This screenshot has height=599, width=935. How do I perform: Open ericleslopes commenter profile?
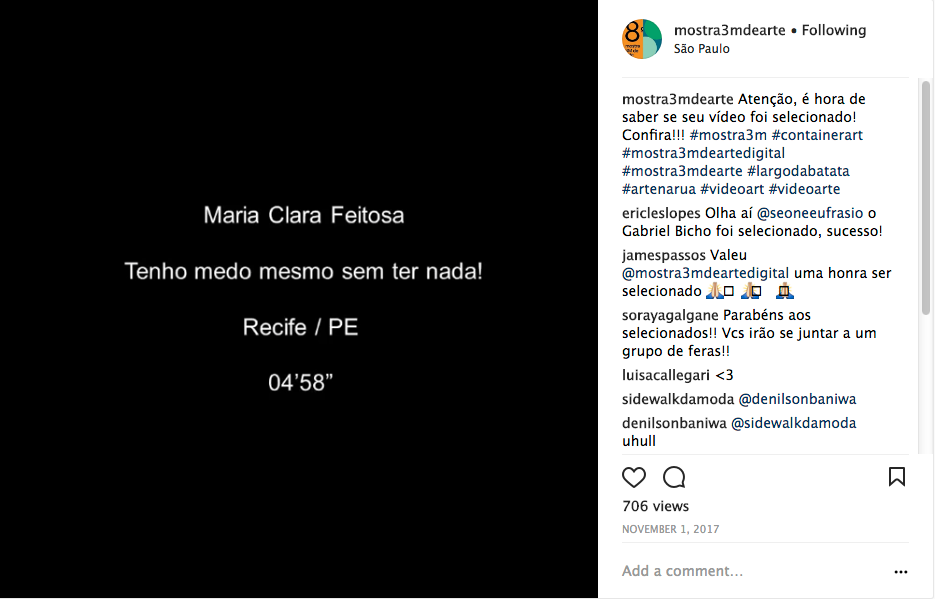[x=661, y=213]
